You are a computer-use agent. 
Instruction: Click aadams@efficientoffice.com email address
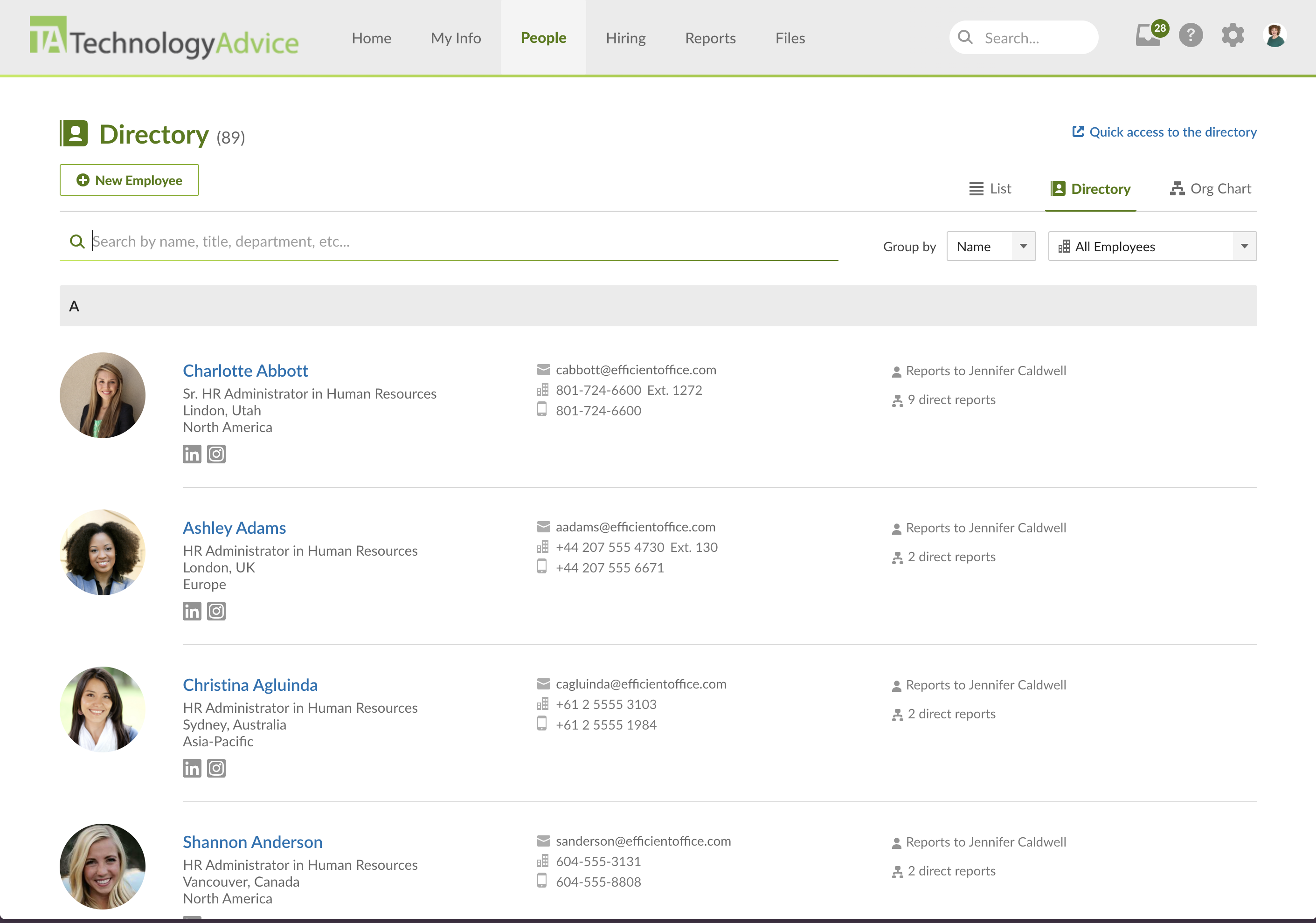[x=636, y=527]
